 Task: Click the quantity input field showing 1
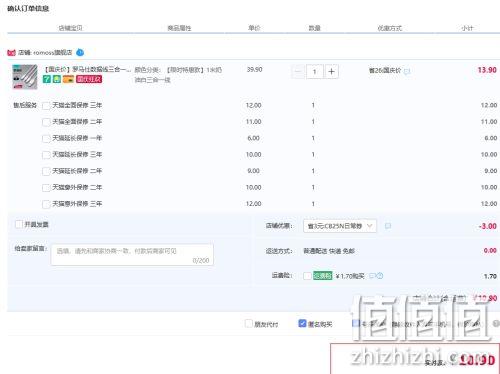pyautogui.click(x=314, y=71)
